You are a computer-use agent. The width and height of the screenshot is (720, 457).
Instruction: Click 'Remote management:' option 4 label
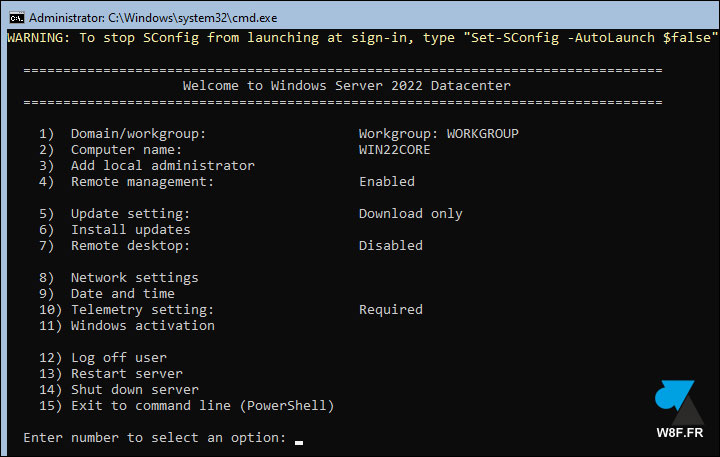click(142, 182)
